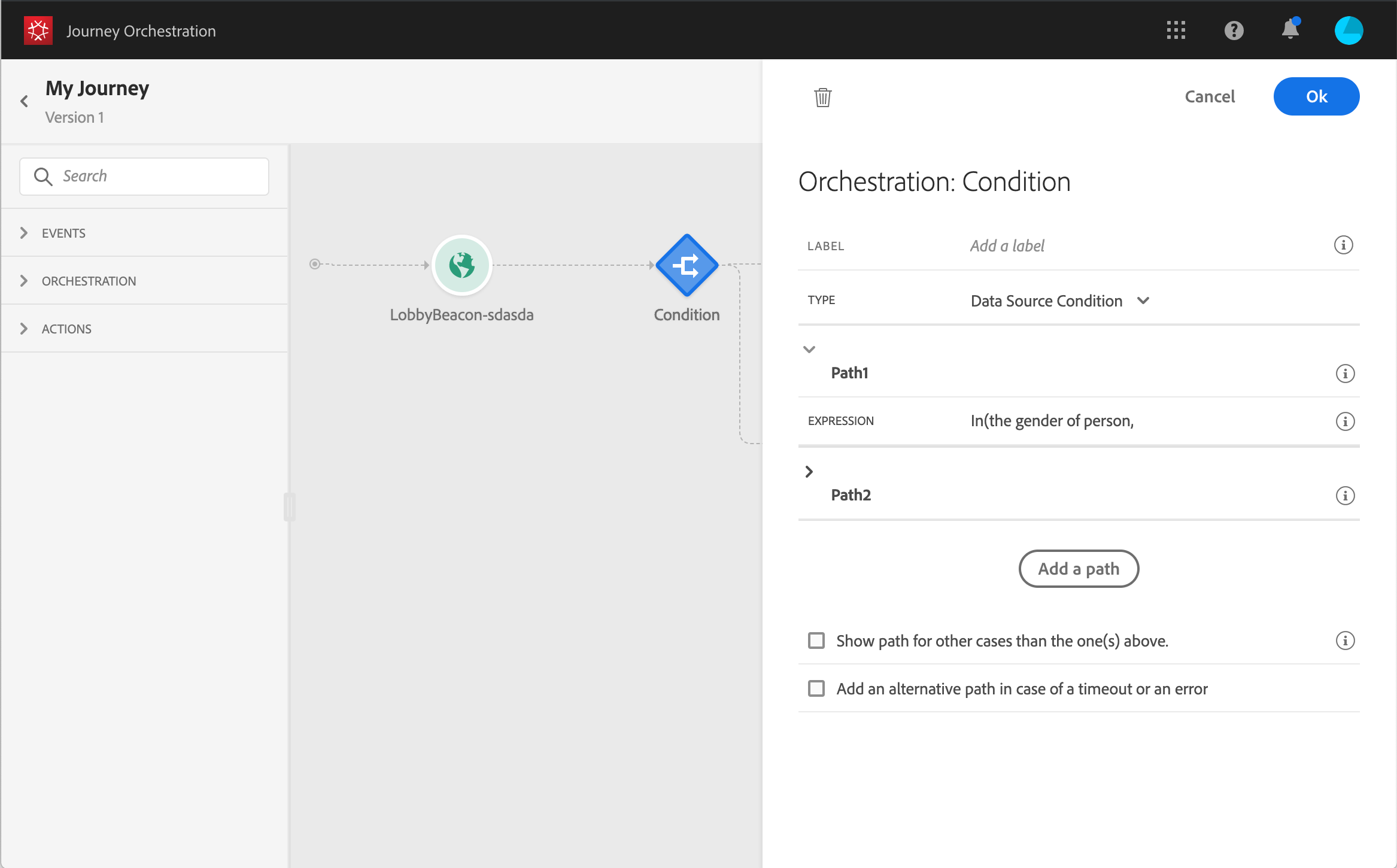Select the blue Condition diamond node
The image size is (1397, 868).
click(687, 265)
